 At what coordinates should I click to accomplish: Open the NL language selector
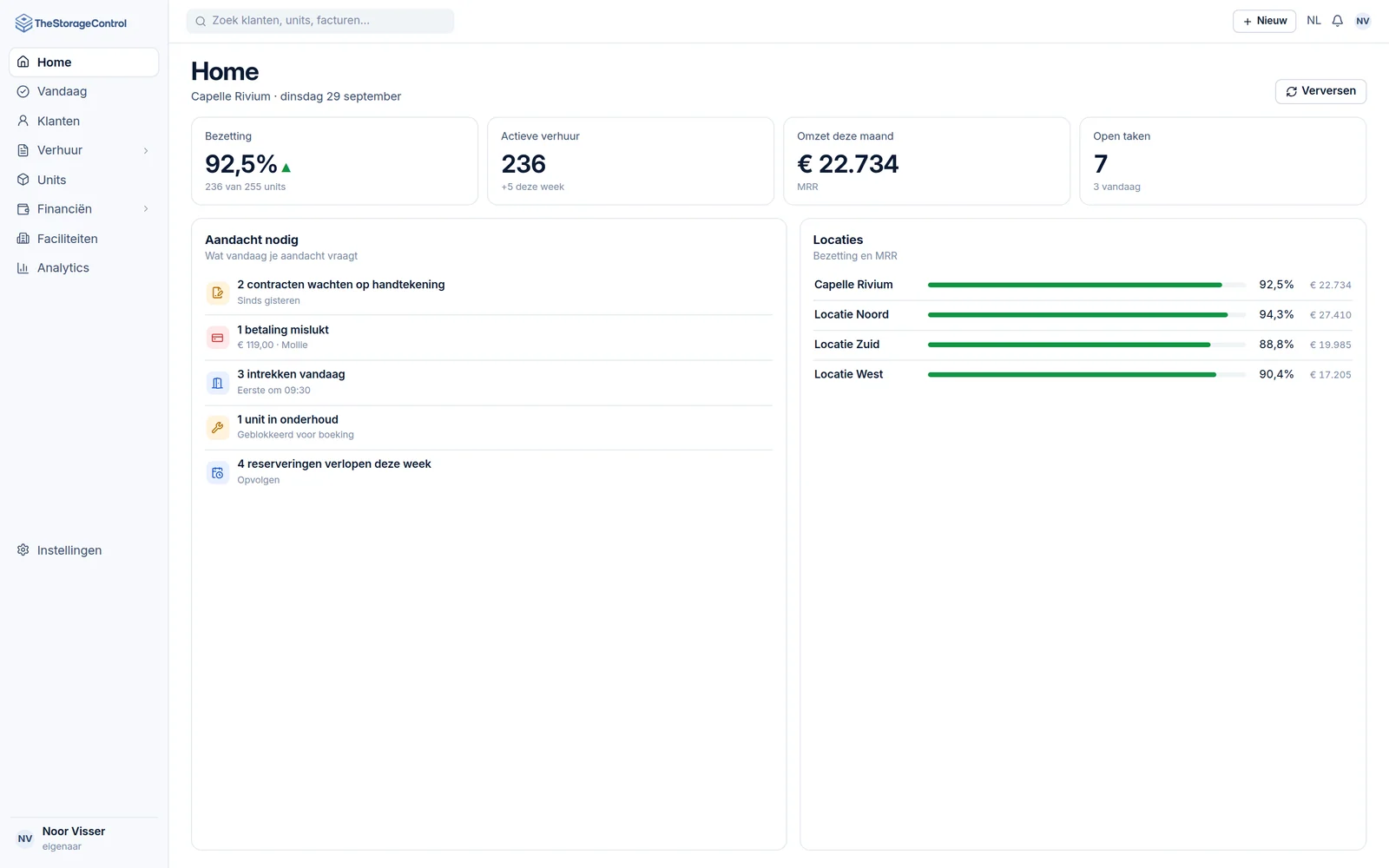tap(1313, 21)
